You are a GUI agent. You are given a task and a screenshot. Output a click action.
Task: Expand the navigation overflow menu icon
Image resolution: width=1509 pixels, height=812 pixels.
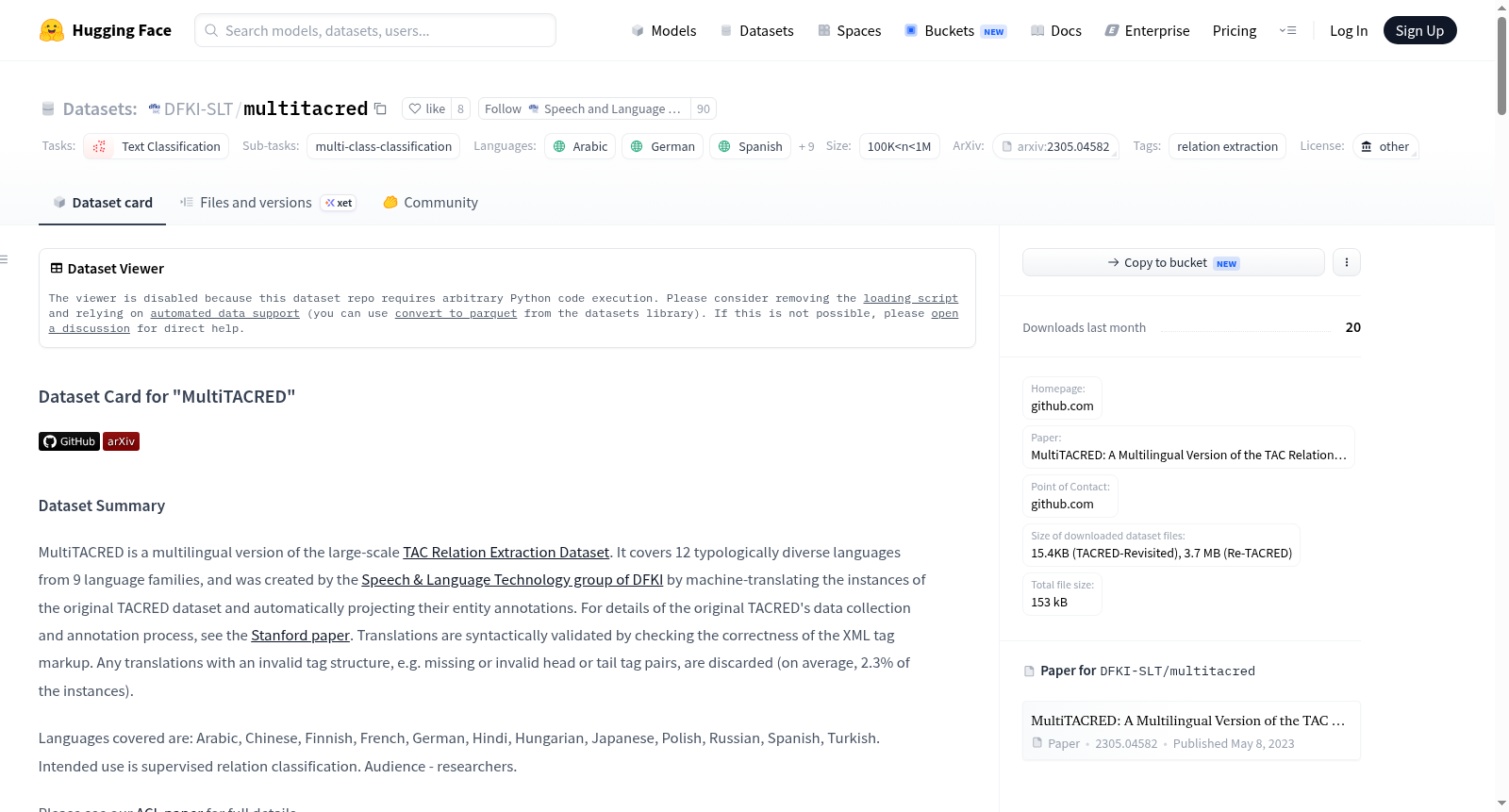pos(1287,30)
